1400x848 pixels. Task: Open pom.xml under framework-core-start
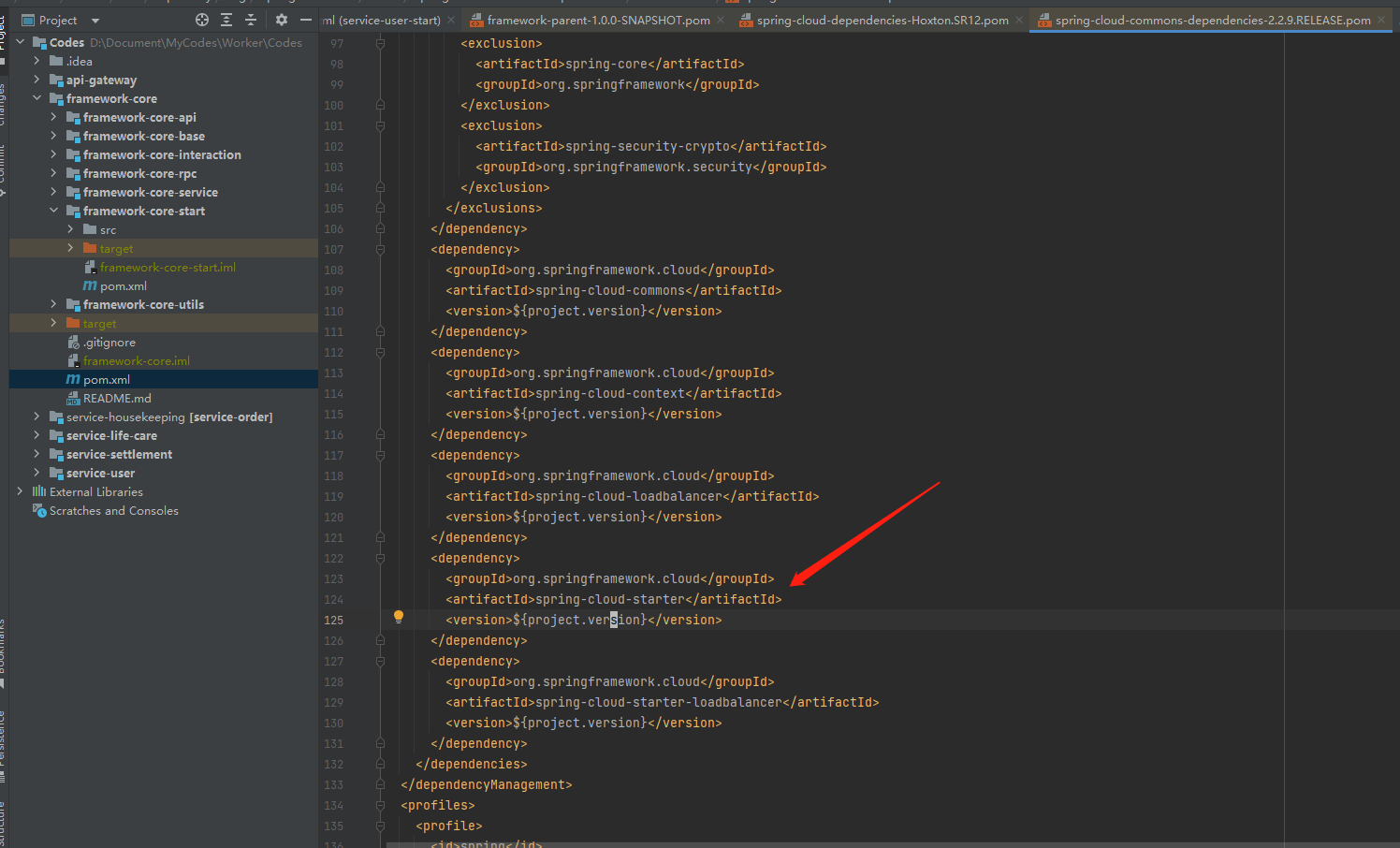click(124, 286)
